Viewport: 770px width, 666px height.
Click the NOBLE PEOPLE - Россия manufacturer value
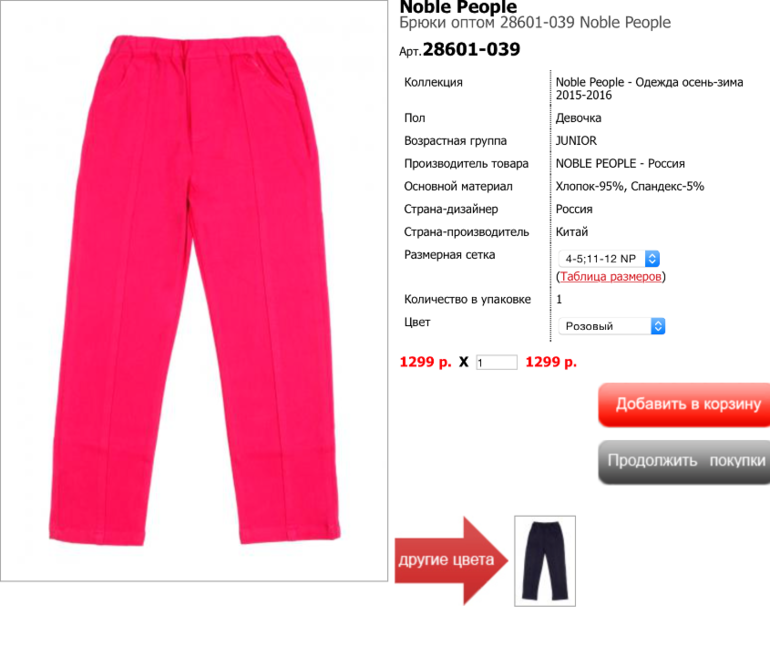(620, 164)
